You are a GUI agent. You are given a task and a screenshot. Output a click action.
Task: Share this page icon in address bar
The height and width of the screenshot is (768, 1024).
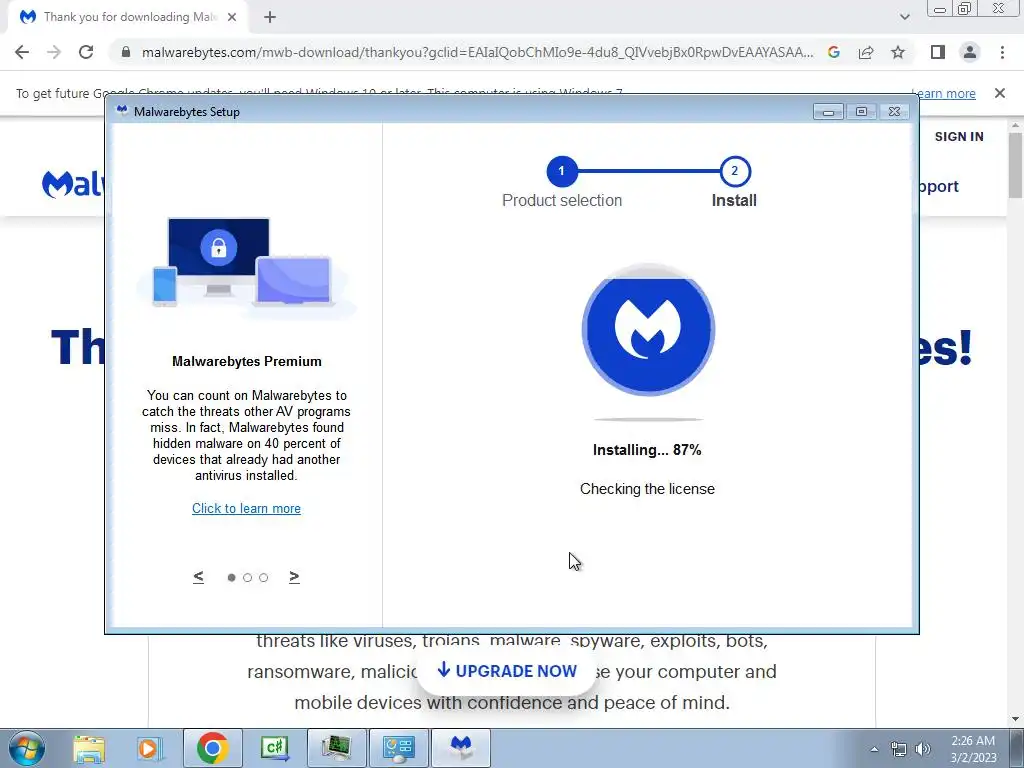866,52
